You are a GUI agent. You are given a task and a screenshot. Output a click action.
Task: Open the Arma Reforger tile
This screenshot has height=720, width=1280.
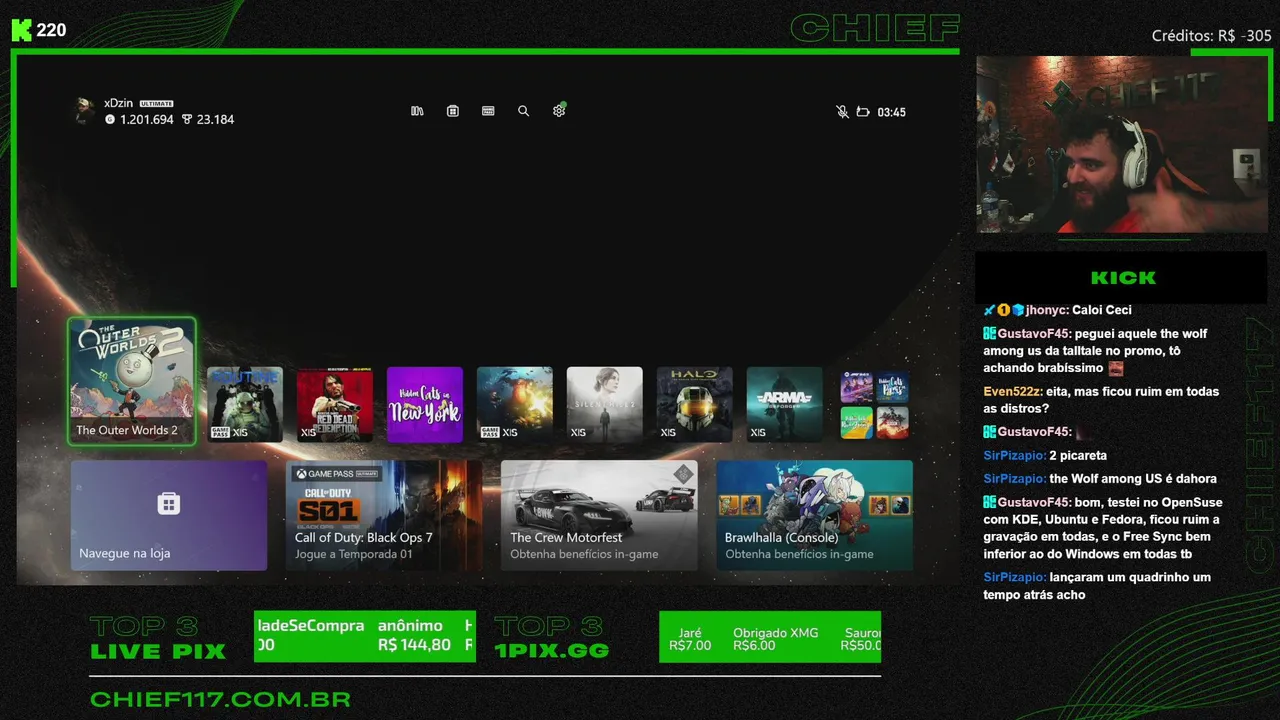click(x=785, y=404)
